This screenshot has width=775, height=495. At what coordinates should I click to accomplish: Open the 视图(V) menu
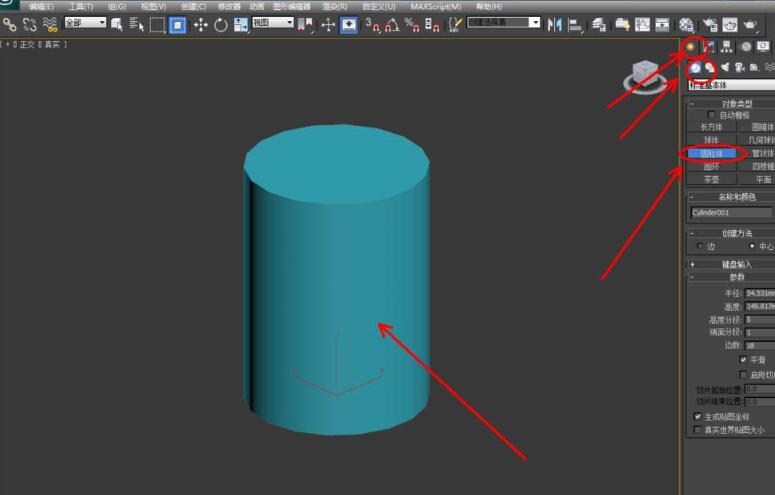pos(153,7)
